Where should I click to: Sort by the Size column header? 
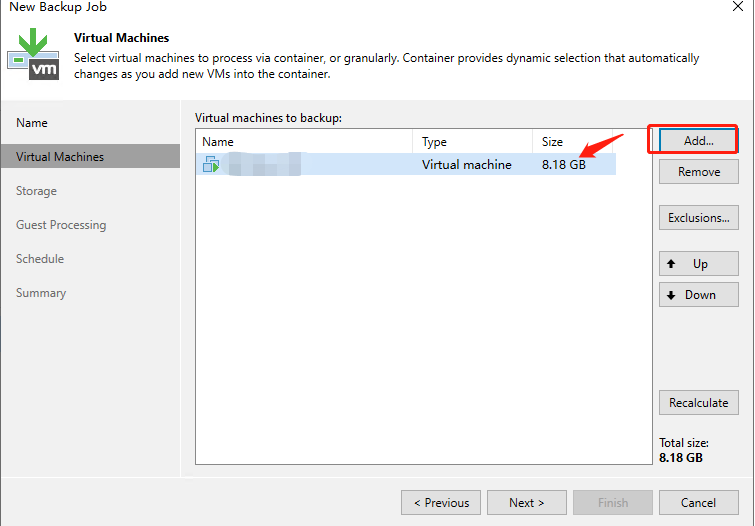pyautogui.click(x=572, y=142)
